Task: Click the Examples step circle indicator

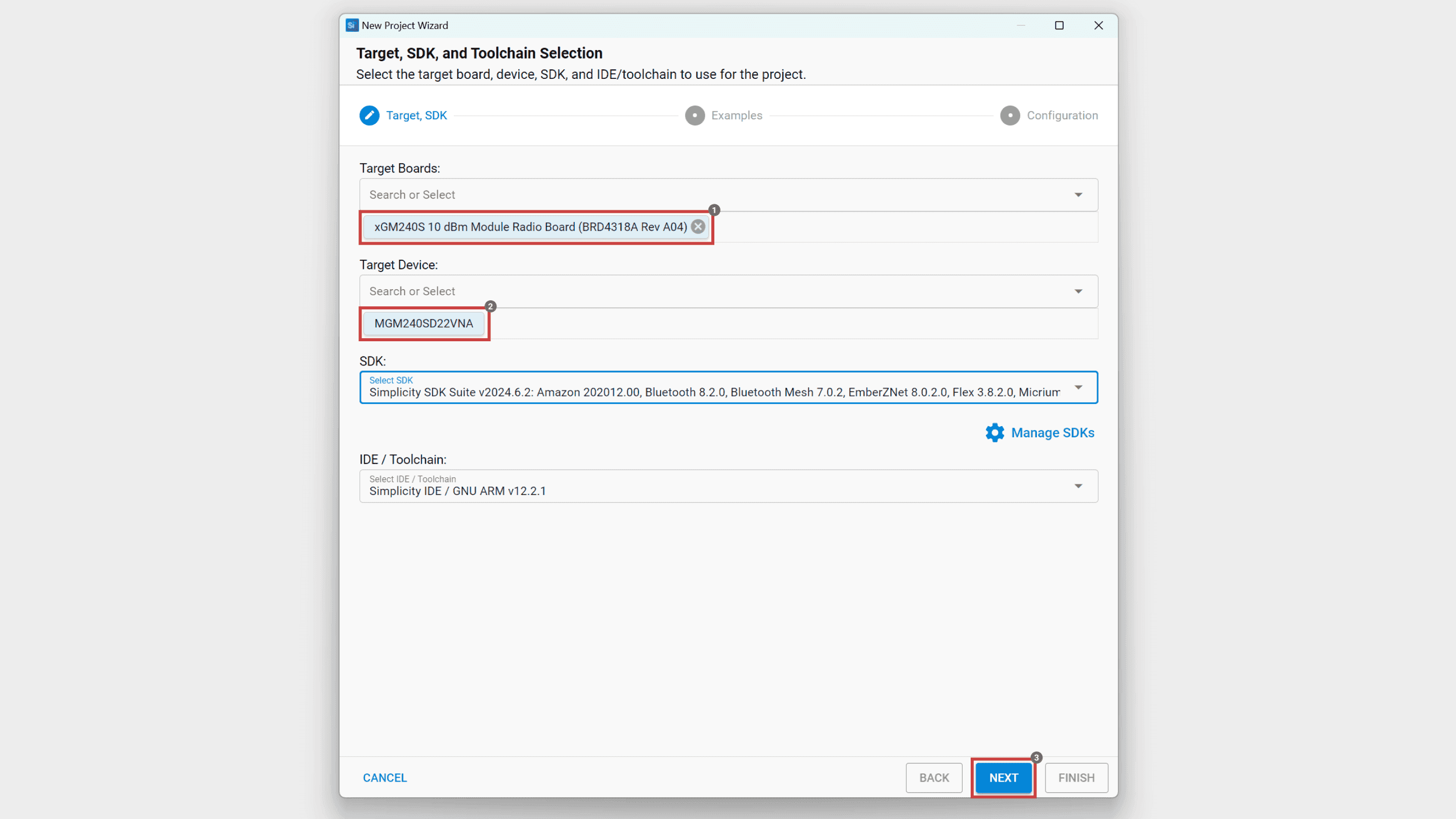Action: coord(695,115)
